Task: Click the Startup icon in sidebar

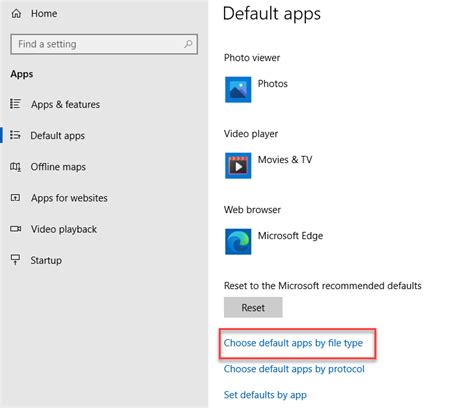Action: click(15, 260)
